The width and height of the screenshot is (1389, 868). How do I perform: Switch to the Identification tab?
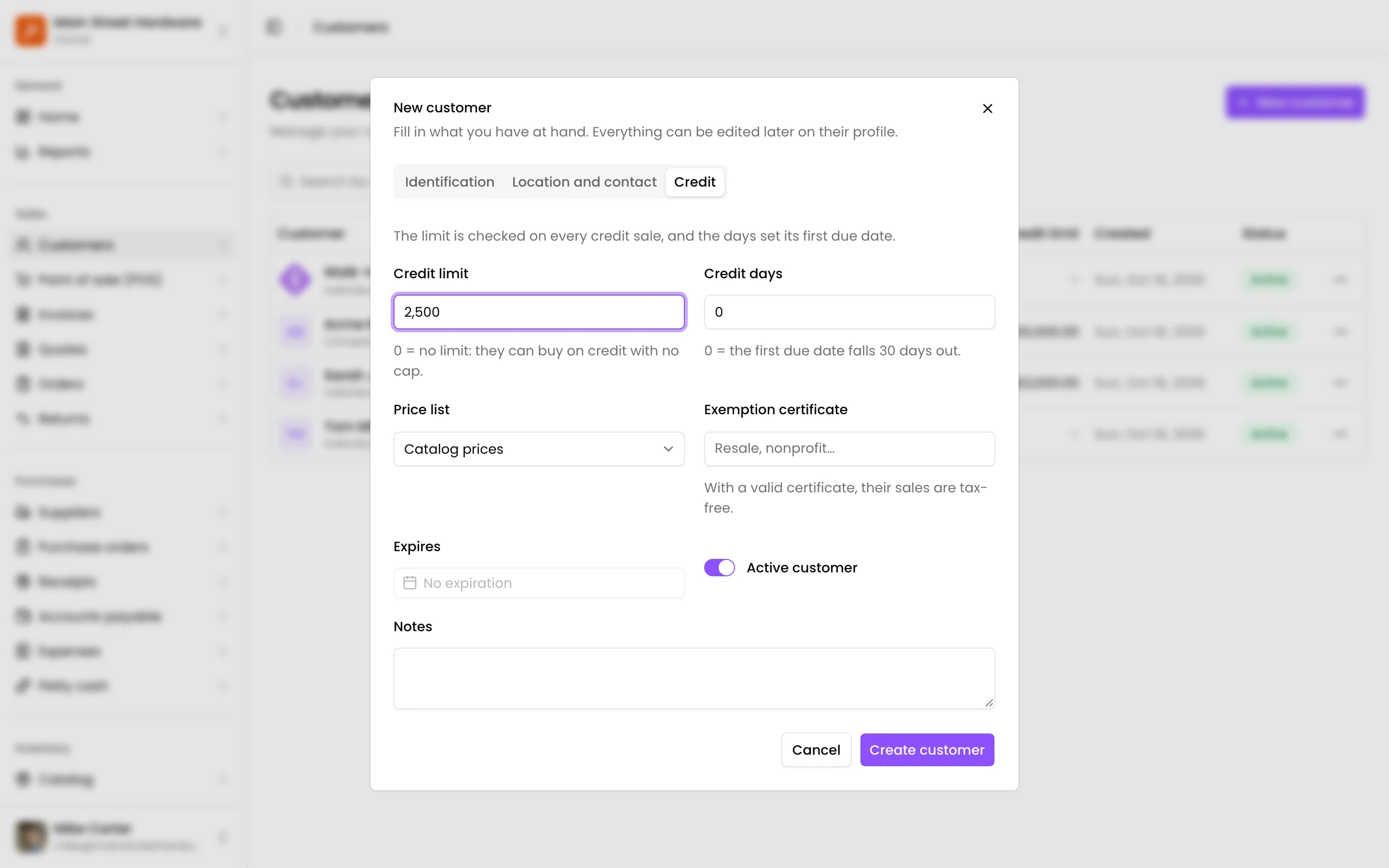click(x=449, y=182)
